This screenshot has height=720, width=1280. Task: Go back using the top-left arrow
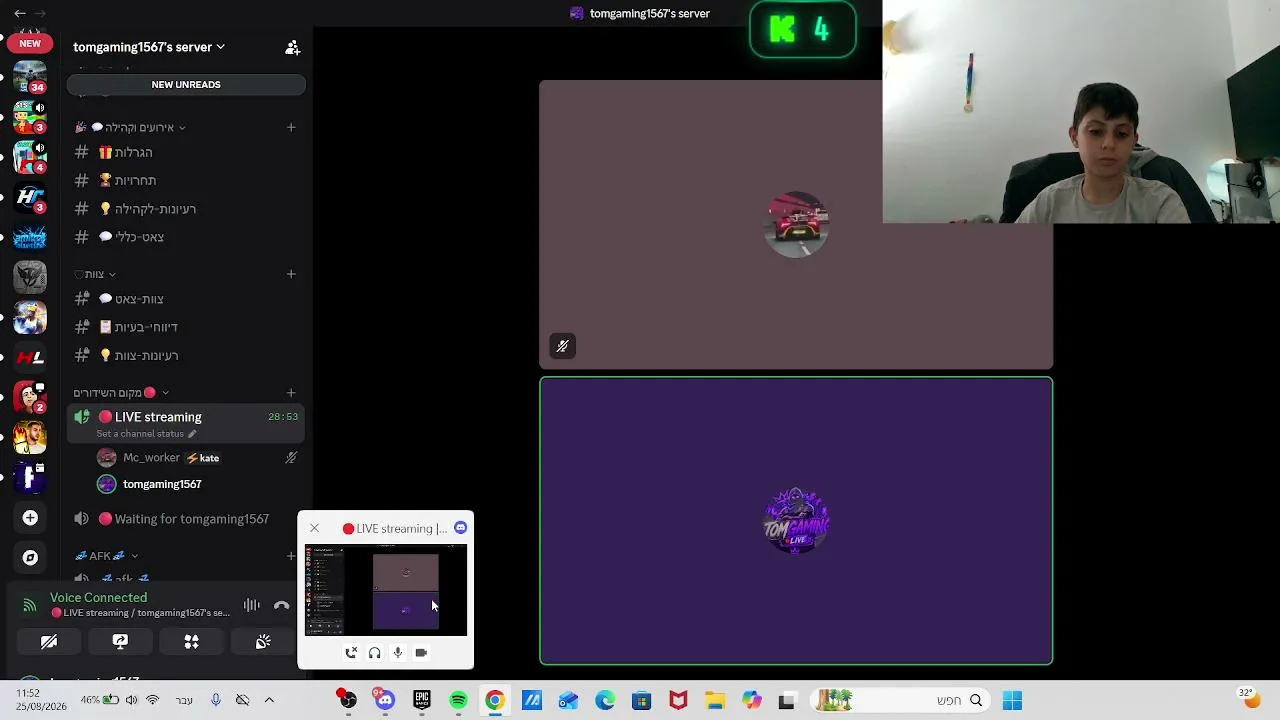(20, 14)
